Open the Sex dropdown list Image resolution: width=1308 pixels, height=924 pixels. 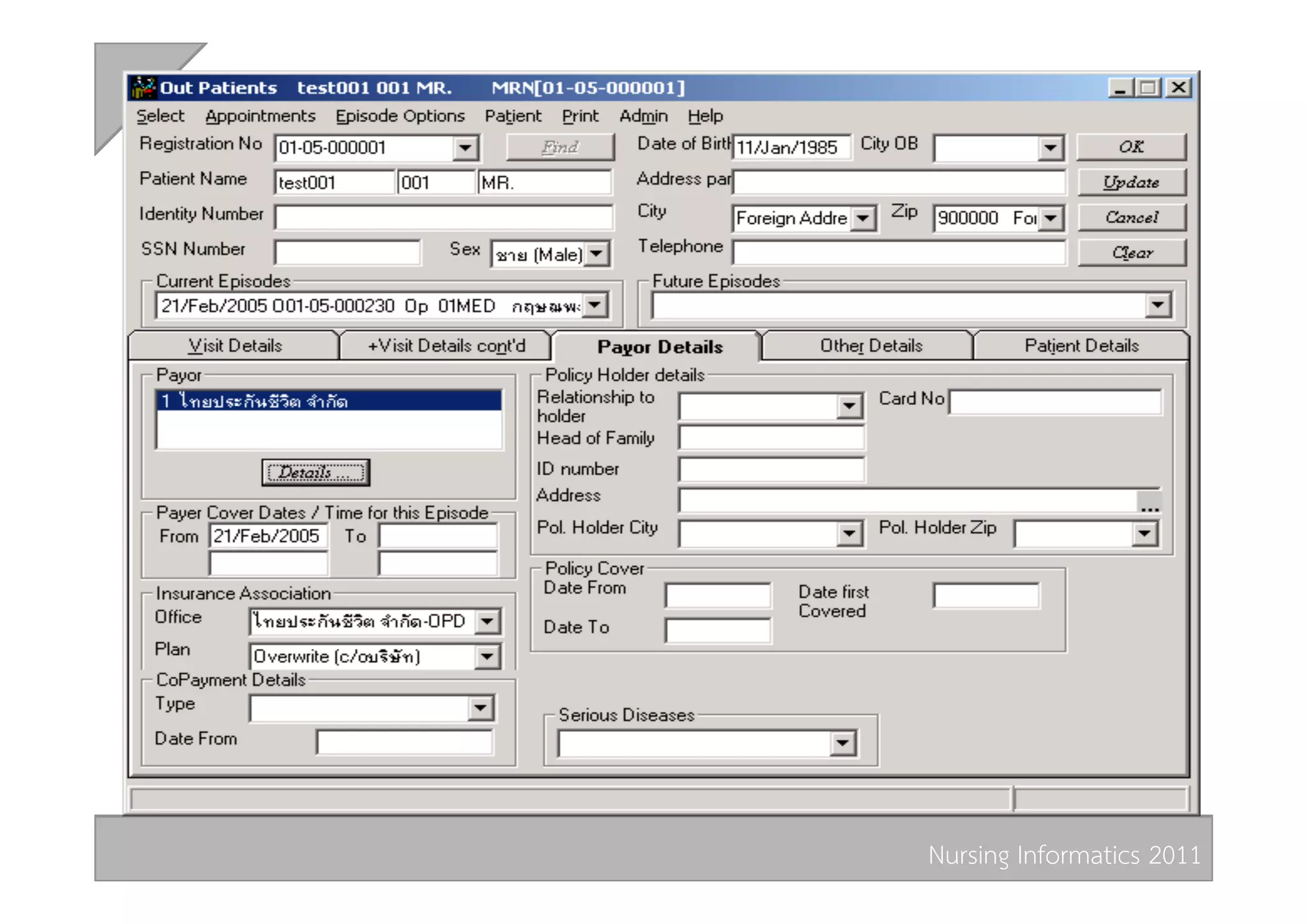(597, 254)
